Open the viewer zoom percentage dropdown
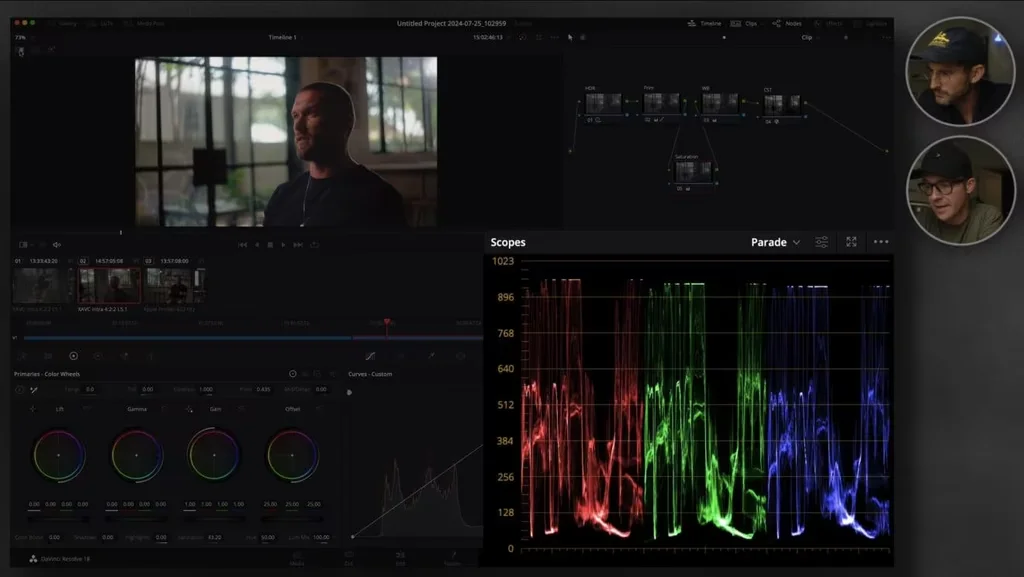The image size is (1024, 577). (21, 37)
